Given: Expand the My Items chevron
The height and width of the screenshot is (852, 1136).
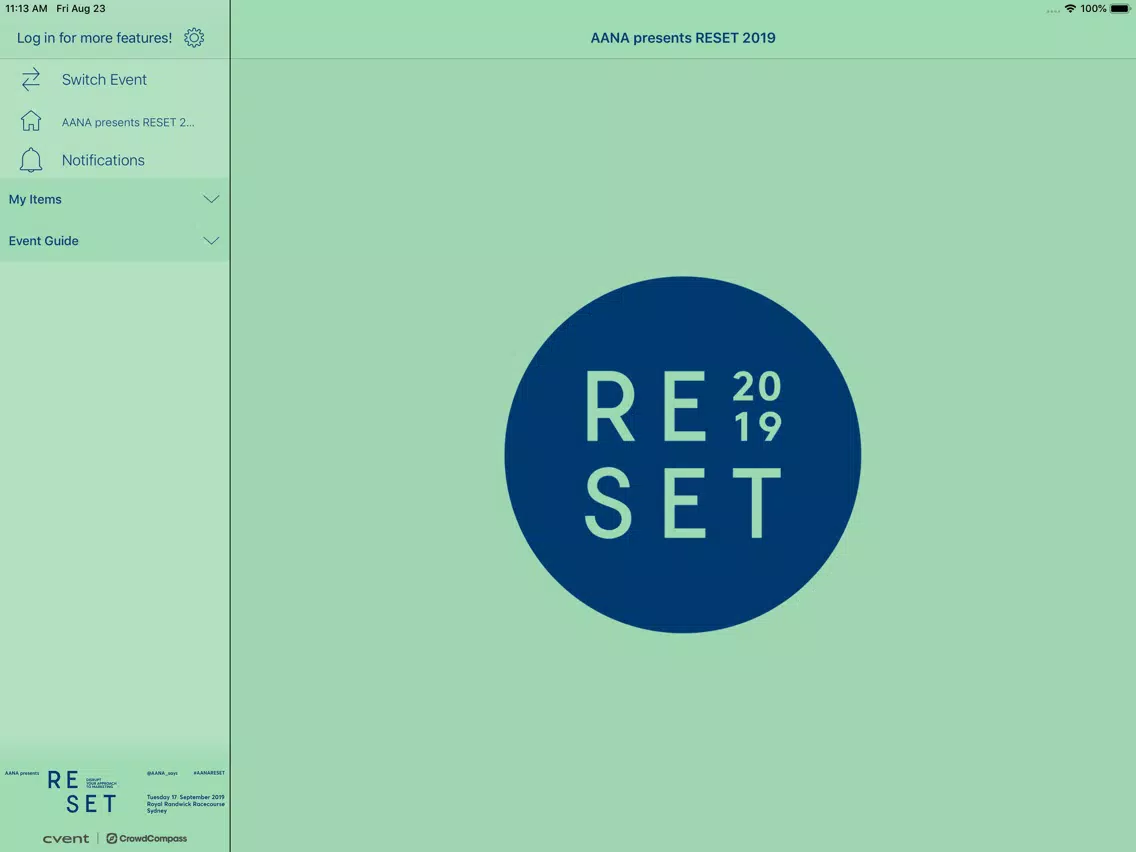Looking at the screenshot, I should pos(211,199).
